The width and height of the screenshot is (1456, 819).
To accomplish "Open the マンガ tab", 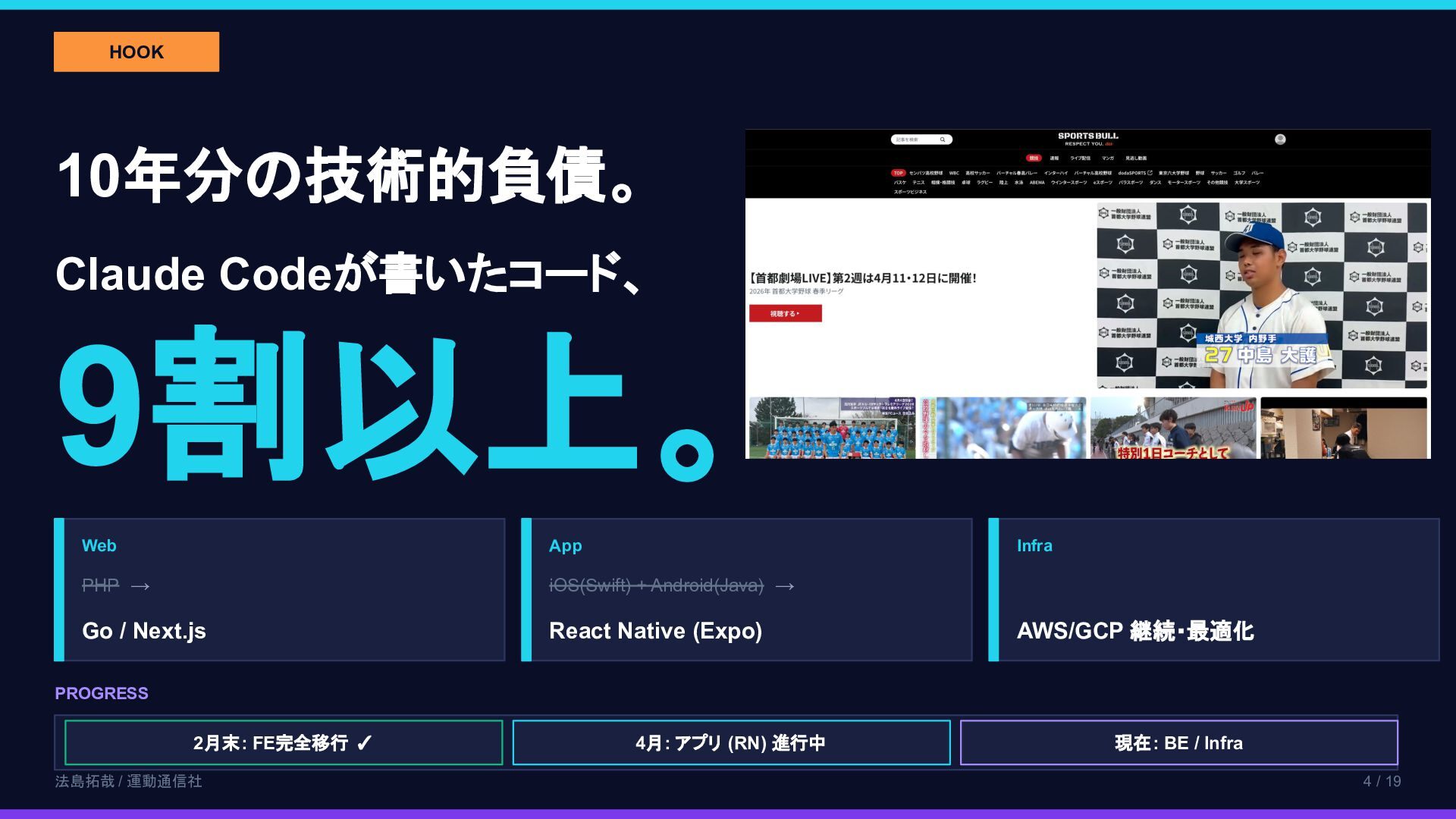I will 1108,158.
